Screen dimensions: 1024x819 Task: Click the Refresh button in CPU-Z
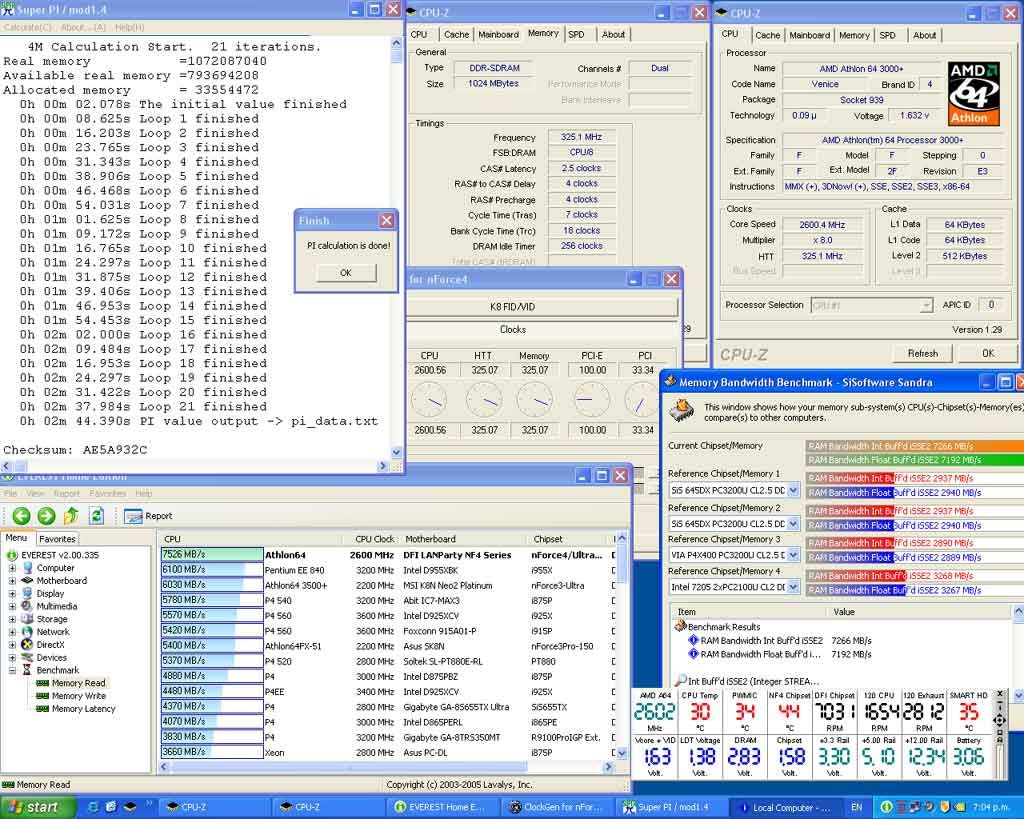922,353
